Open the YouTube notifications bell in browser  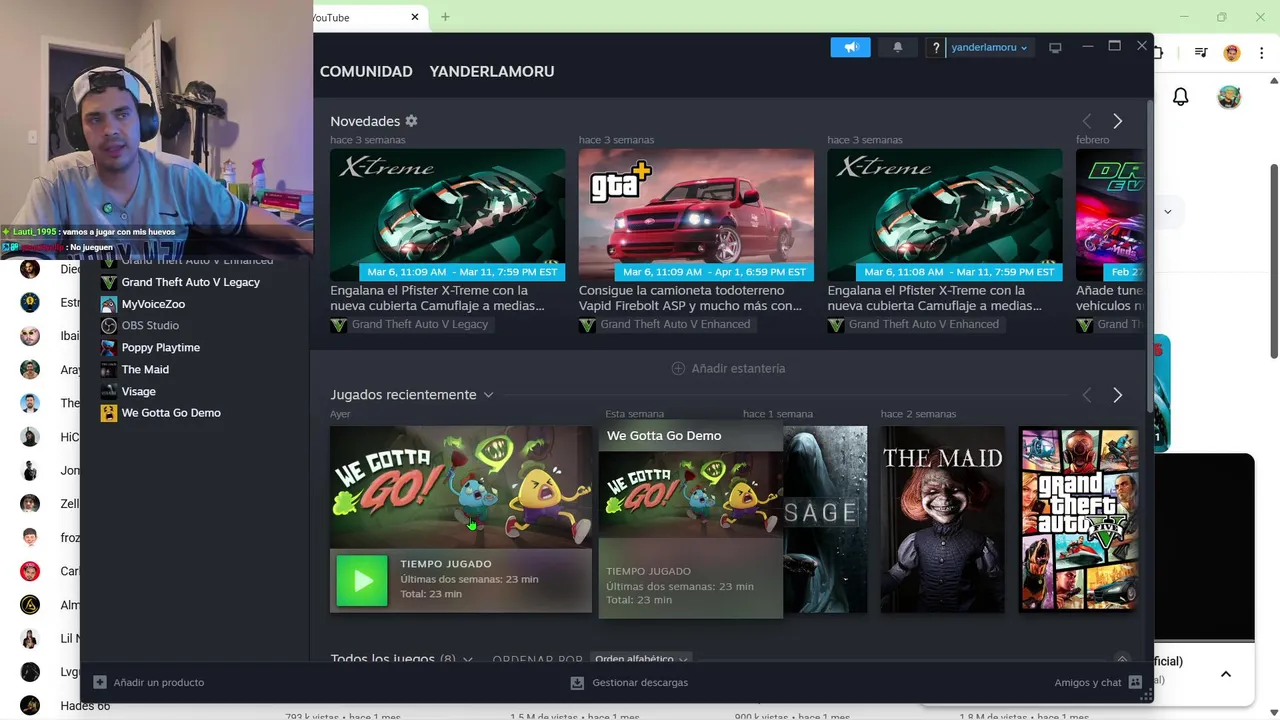coord(1181,97)
